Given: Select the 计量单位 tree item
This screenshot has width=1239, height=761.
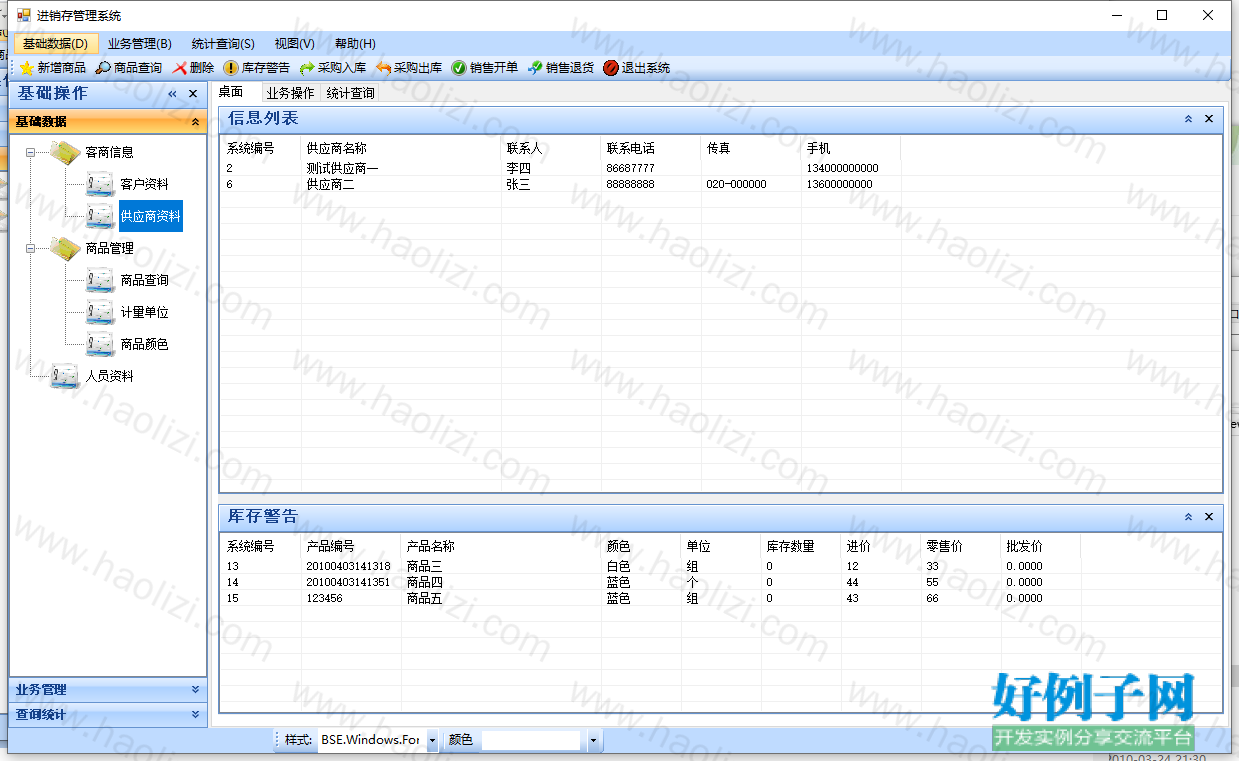Looking at the screenshot, I should pyautogui.click(x=145, y=312).
